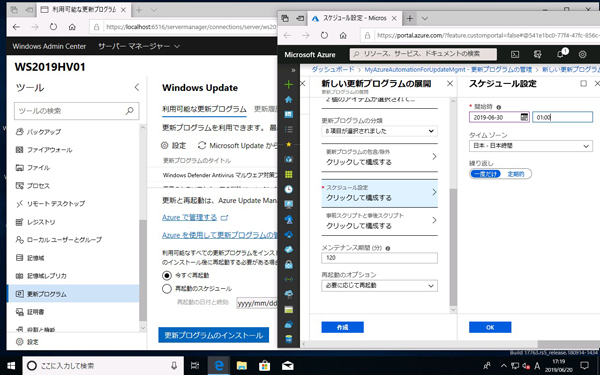The width and height of the screenshot is (600, 375).
Task: Click the ダッシュボード breadcrumb link
Action: tap(333, 69)
